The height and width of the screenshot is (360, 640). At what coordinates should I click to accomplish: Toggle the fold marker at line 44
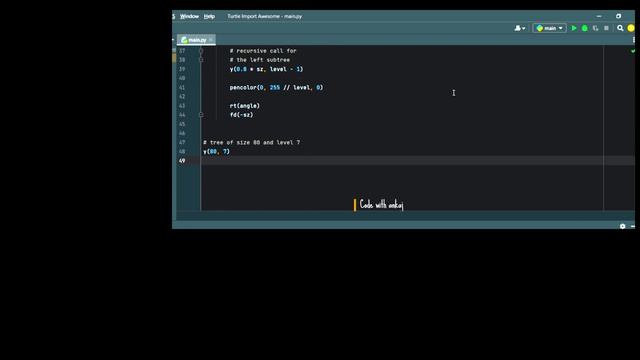click(x=201, y=115)
